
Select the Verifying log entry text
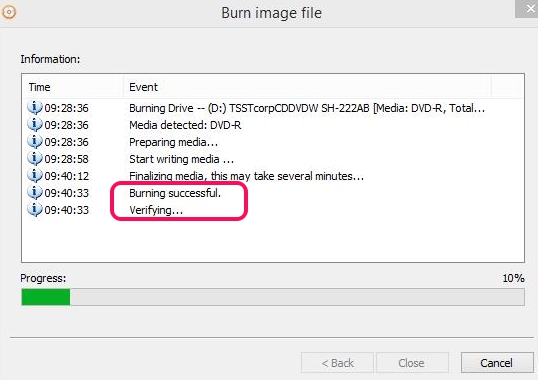(x=156, y=210)
